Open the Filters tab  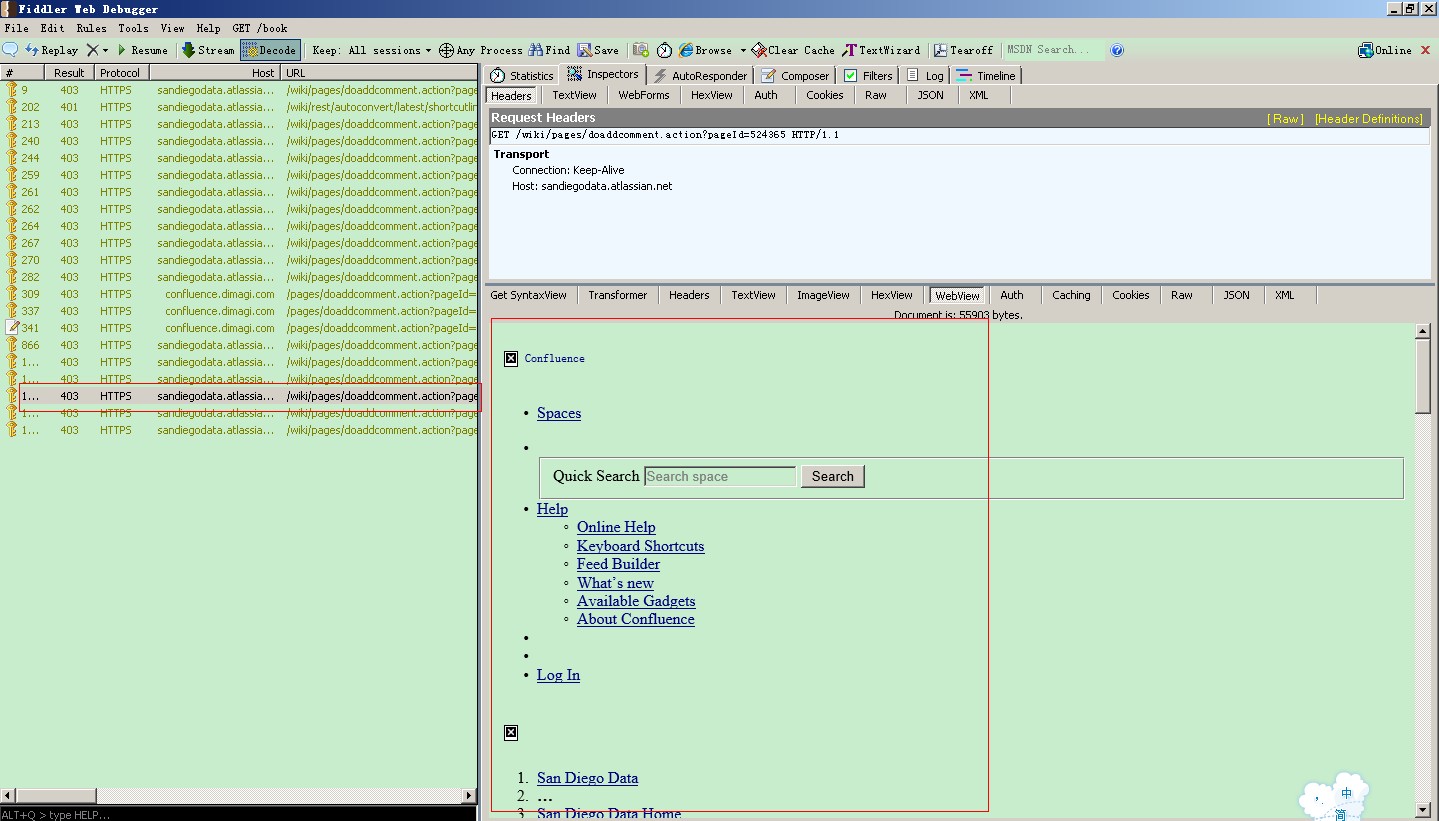tap(868, 75)
